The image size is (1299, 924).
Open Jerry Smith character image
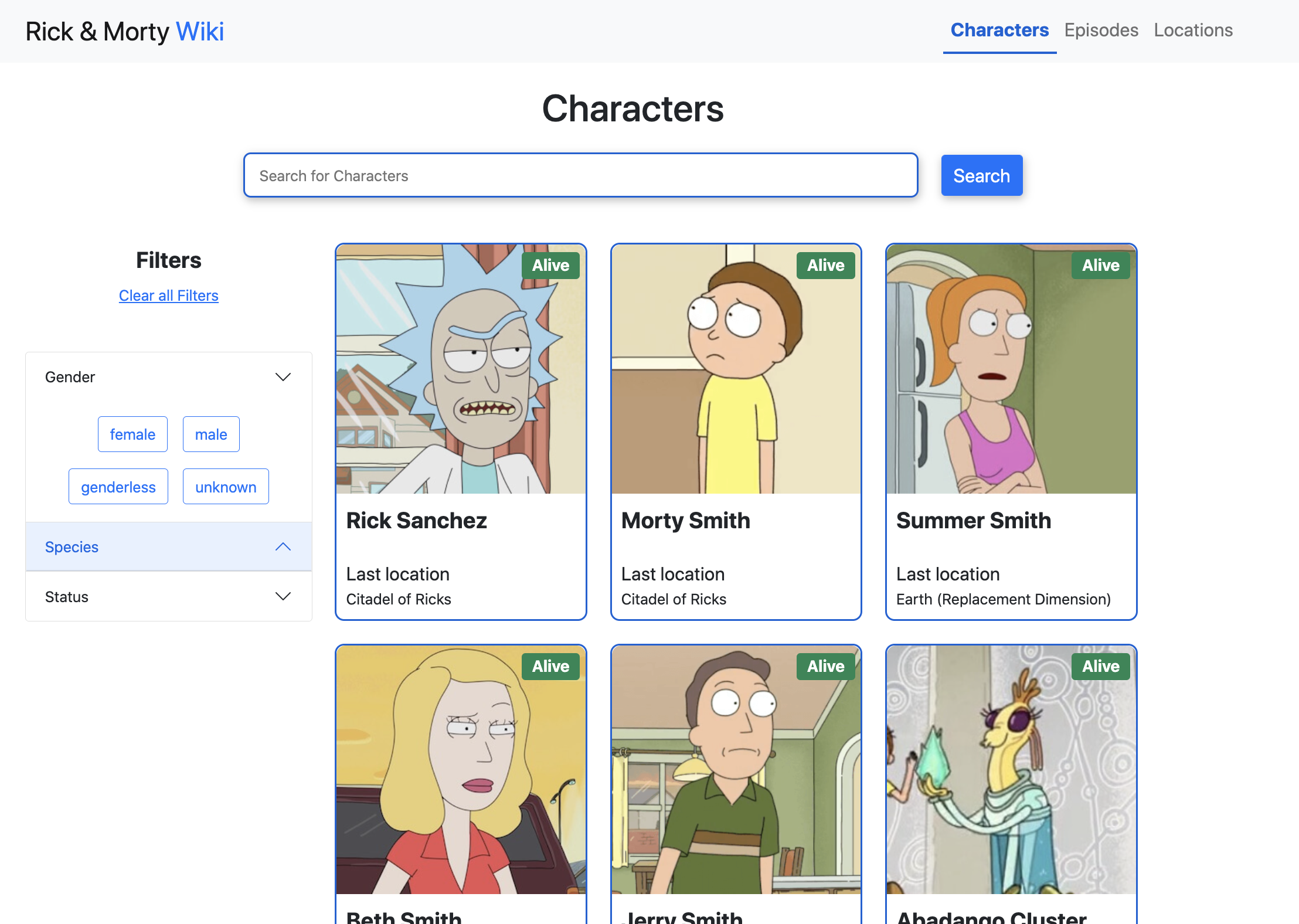coord(736,769)
